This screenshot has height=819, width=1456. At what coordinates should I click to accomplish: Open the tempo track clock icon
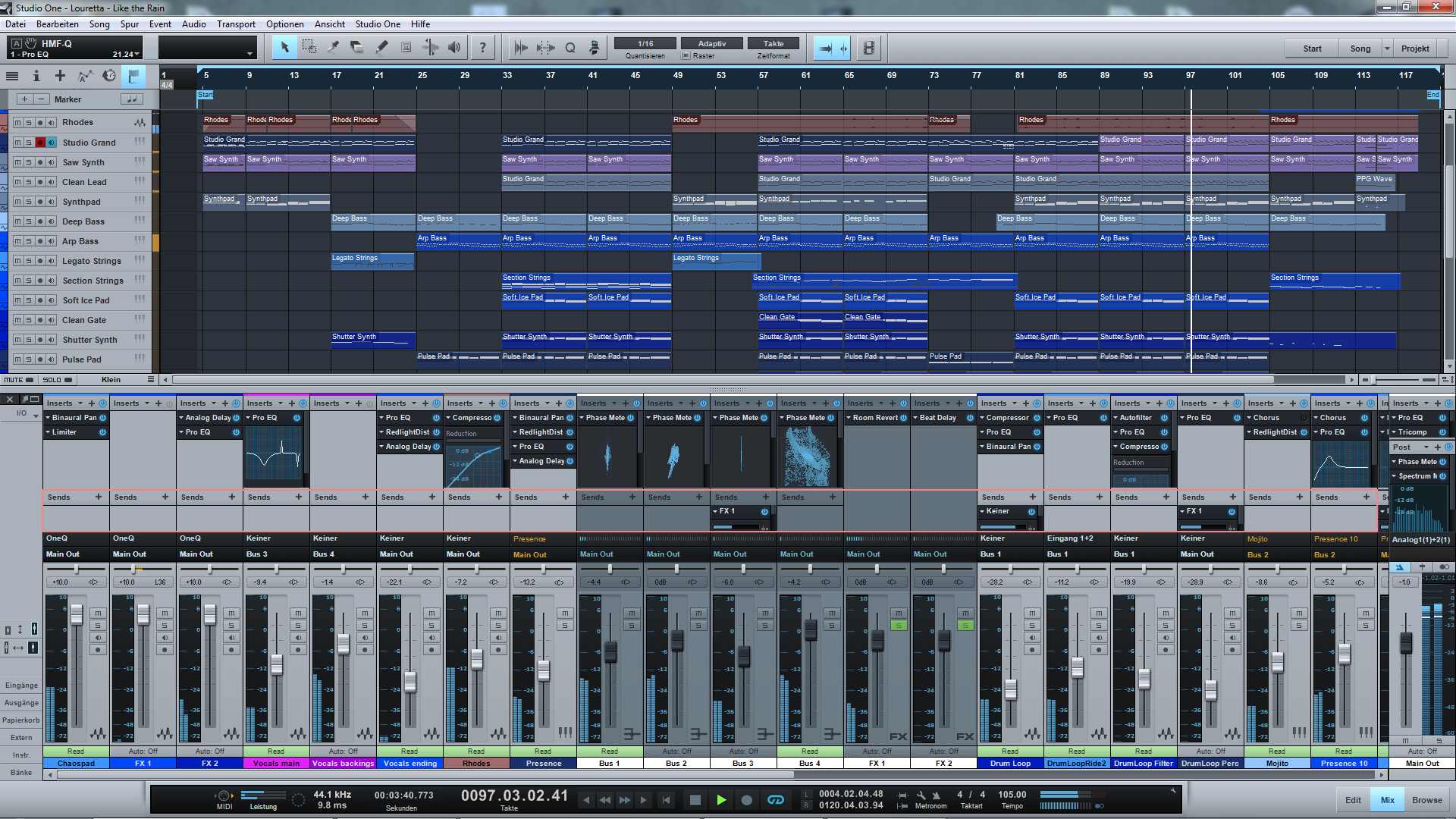tap(109, 76)
